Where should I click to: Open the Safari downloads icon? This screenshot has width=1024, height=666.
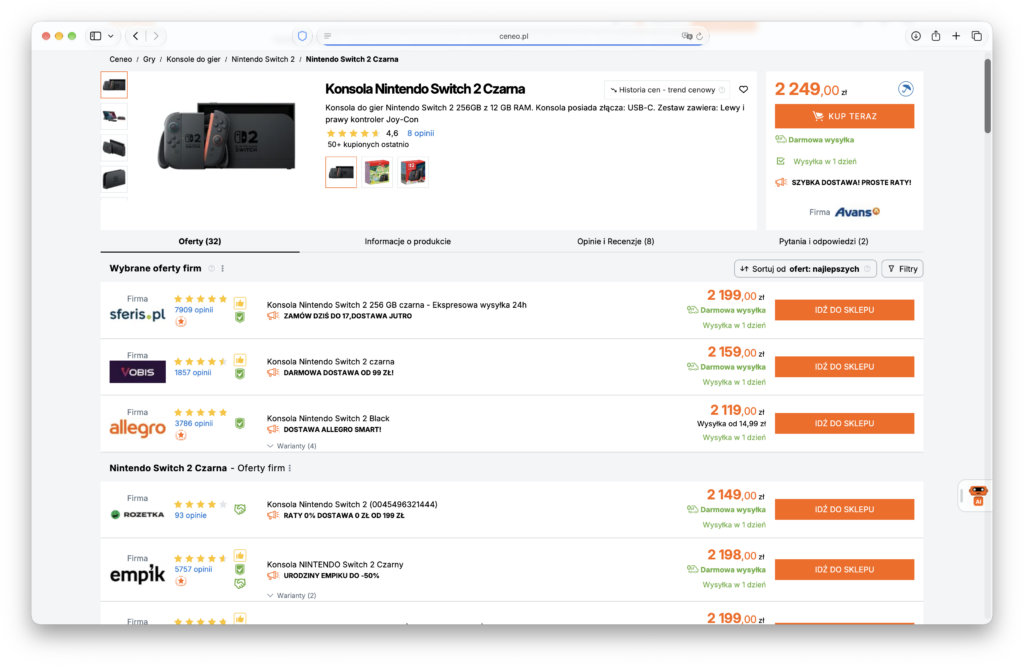pos(916,36)
